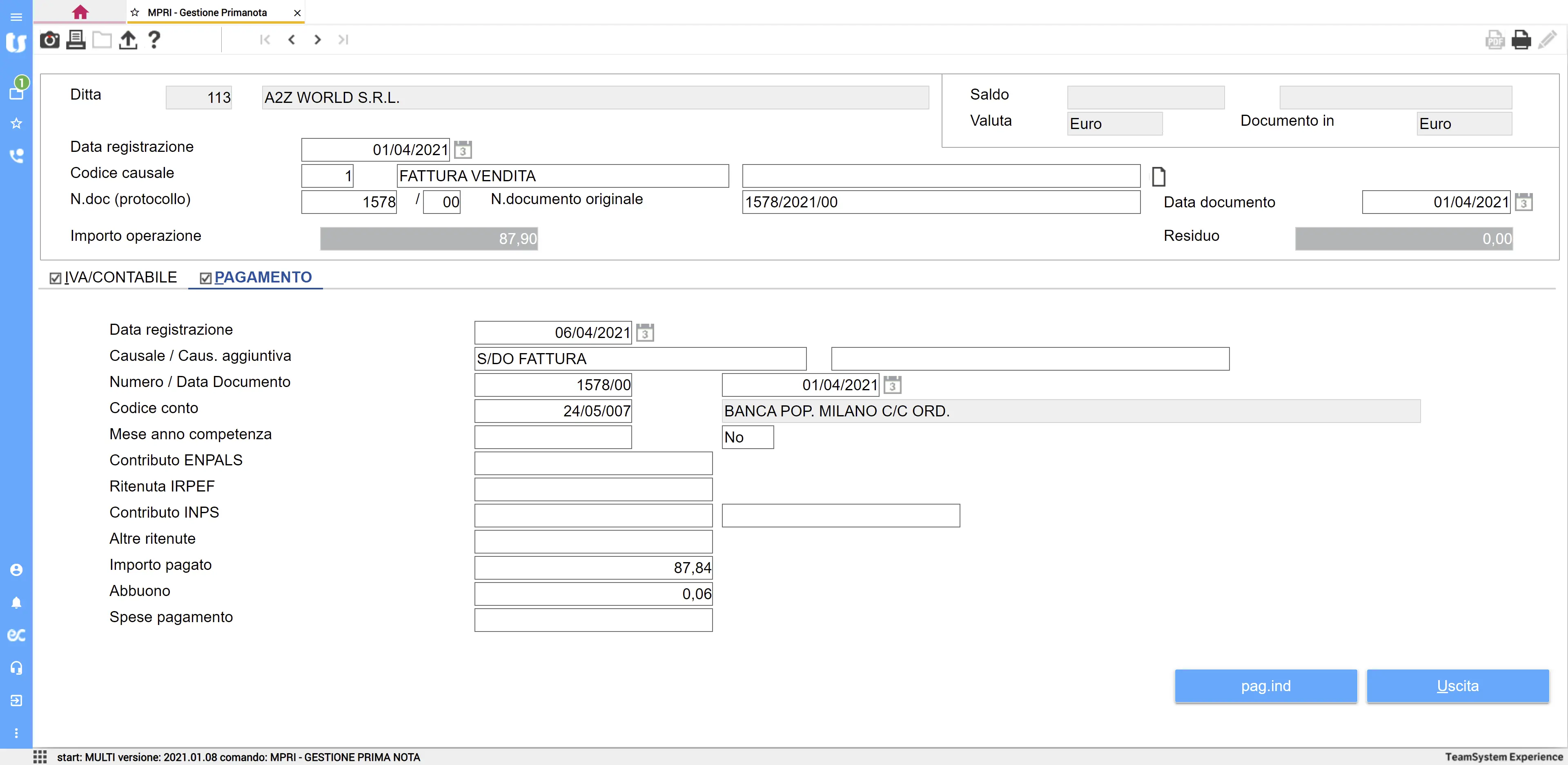Click the camera screenshot icon
Image resolution: width=1568 pixels, height=765 pixels.
[49, 40]
